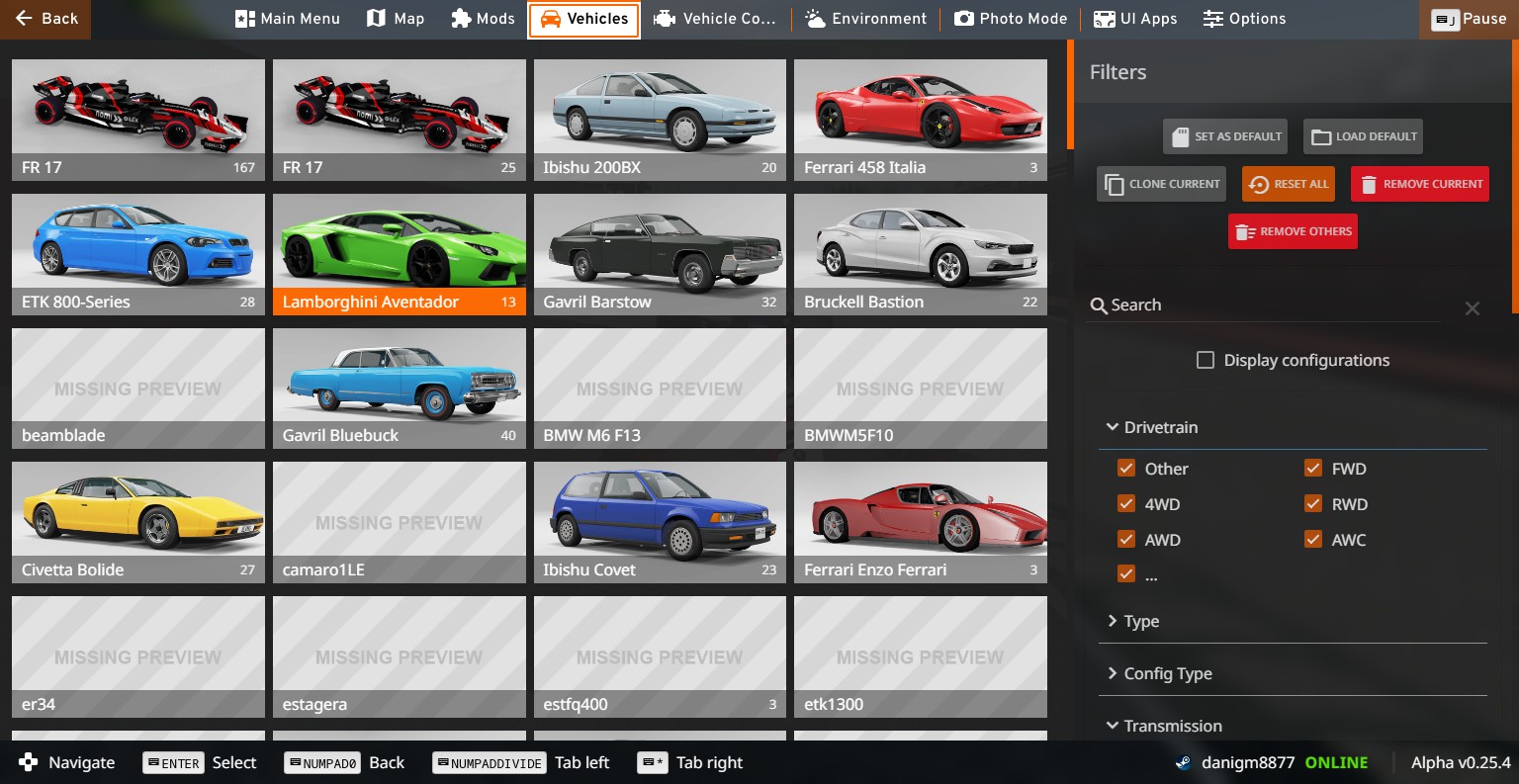Screen dimensions: 1519x784
Task: Click the Options sliders icon
Action: point(1213,19)
